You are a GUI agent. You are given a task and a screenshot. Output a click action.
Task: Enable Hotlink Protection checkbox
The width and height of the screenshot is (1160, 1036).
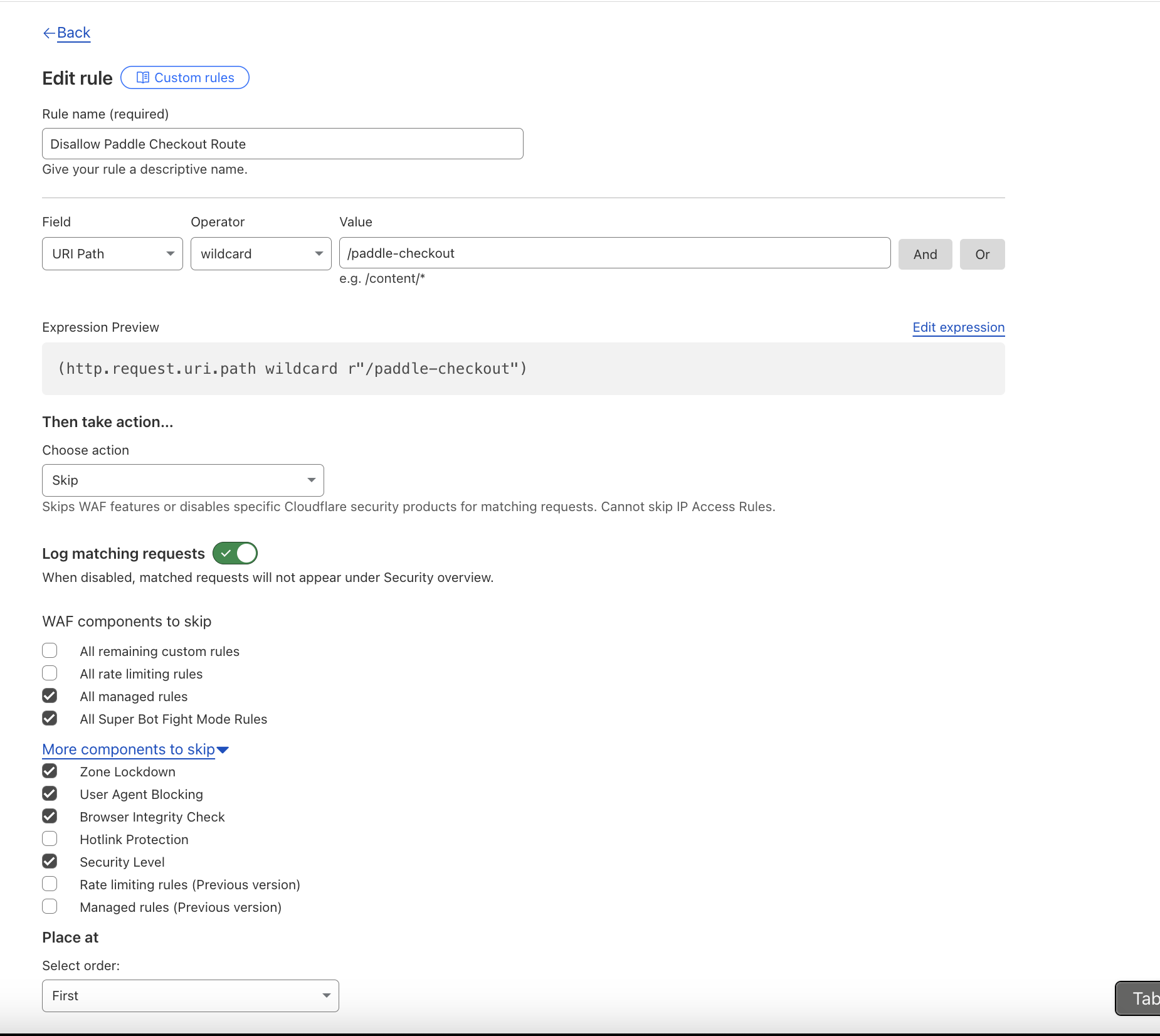pyautogui.click(x=50, y=838)
